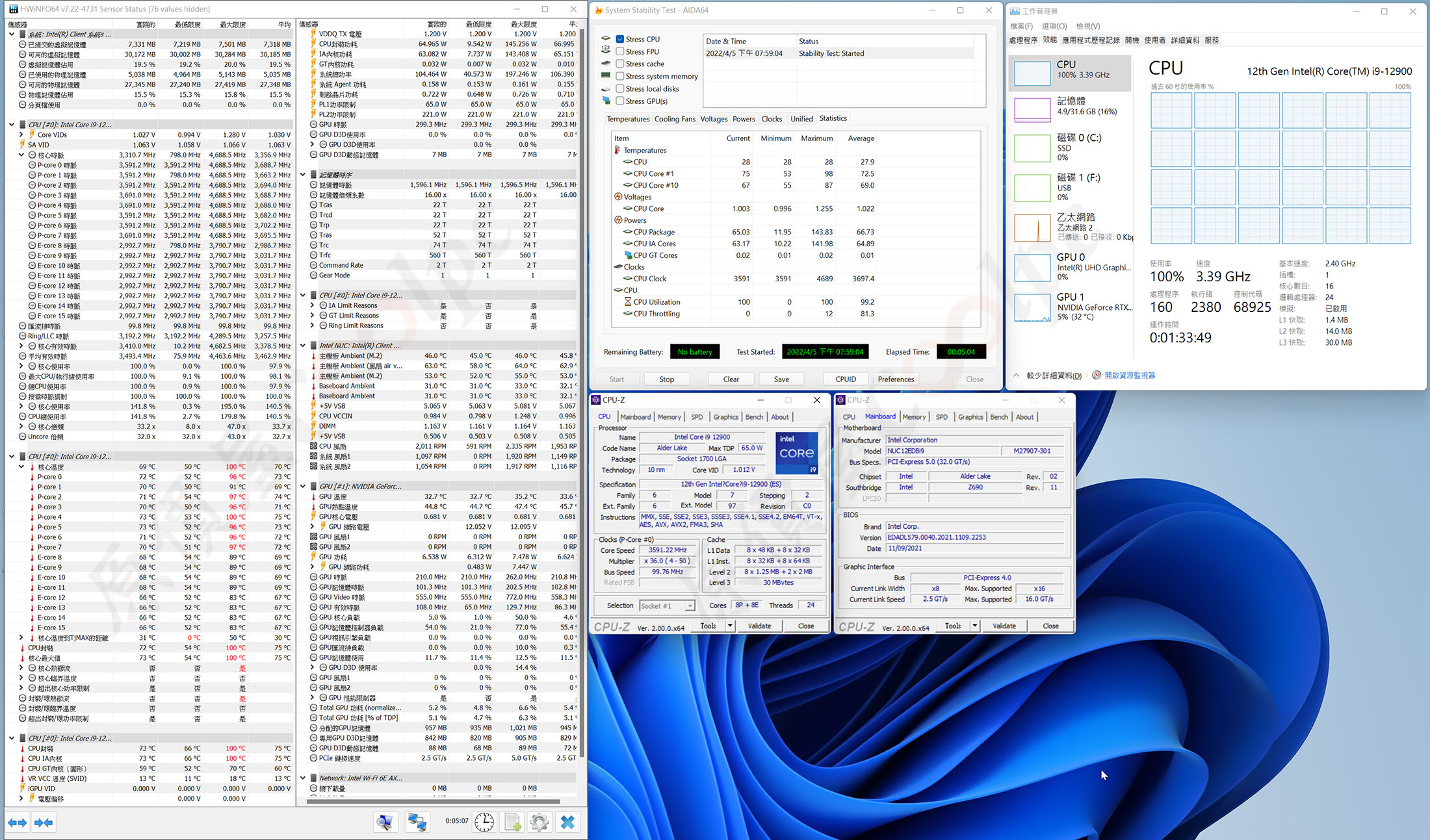The height and width of the screenshot is (840, 1430).
Task: Click Stop button in AIDA64
Action: click(x=666, y=379)
